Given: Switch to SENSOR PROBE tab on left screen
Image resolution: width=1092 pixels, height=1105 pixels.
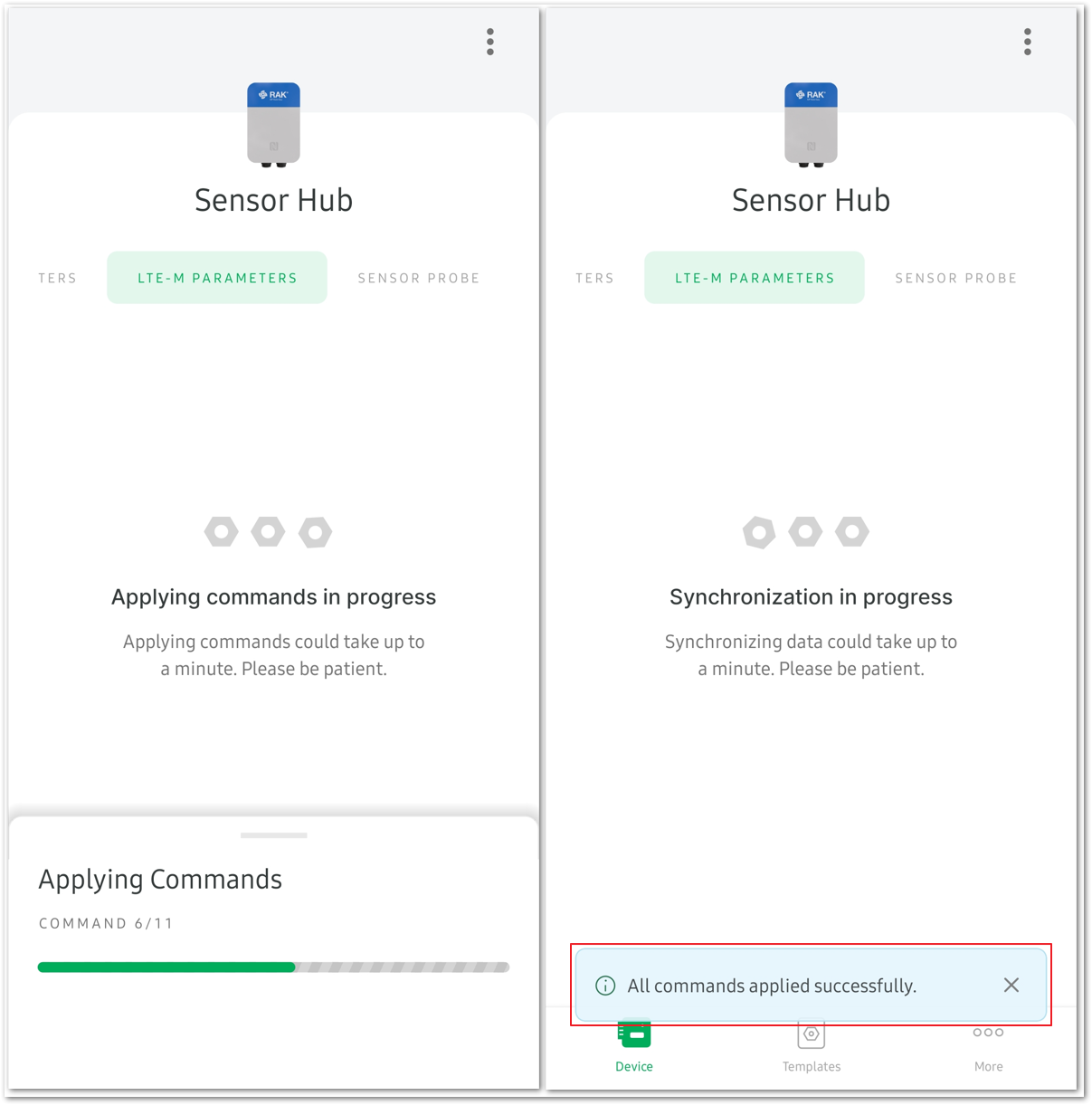Looking at the screenshot, I should [x=419, y=278].
